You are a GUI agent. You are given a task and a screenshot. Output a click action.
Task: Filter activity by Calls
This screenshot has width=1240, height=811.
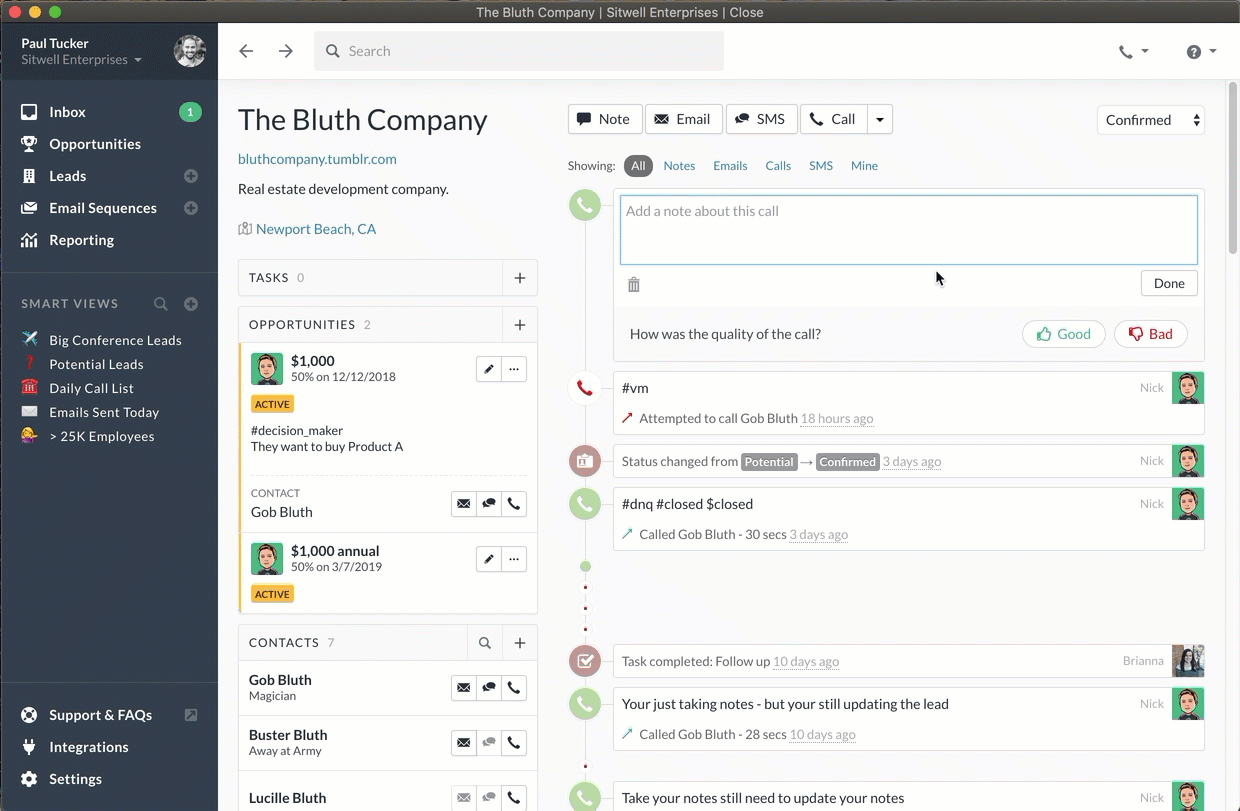pyautogui.click(x=778, y=166)
